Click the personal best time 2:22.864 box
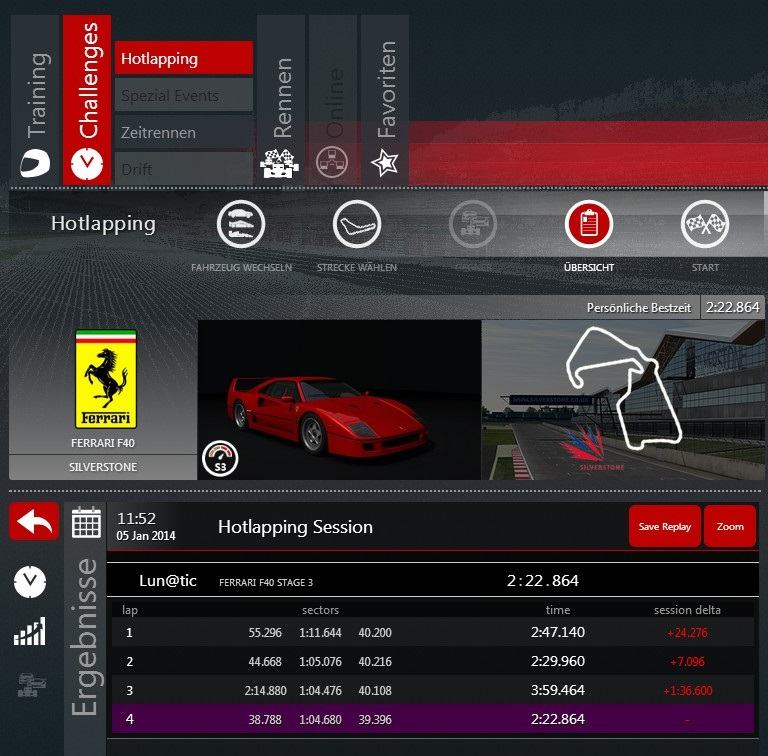This screenshot has width=768, height=756. [732, 307]
